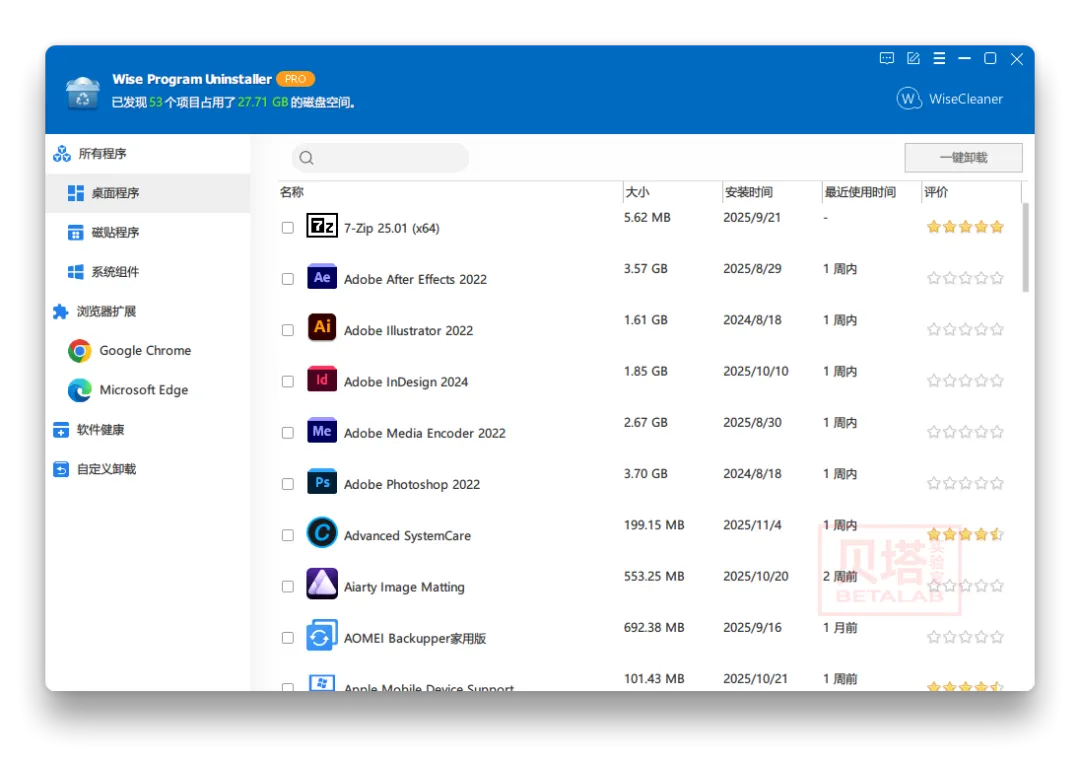
Task: Click the 7-Zip star rating
Action: pos(965,227)
